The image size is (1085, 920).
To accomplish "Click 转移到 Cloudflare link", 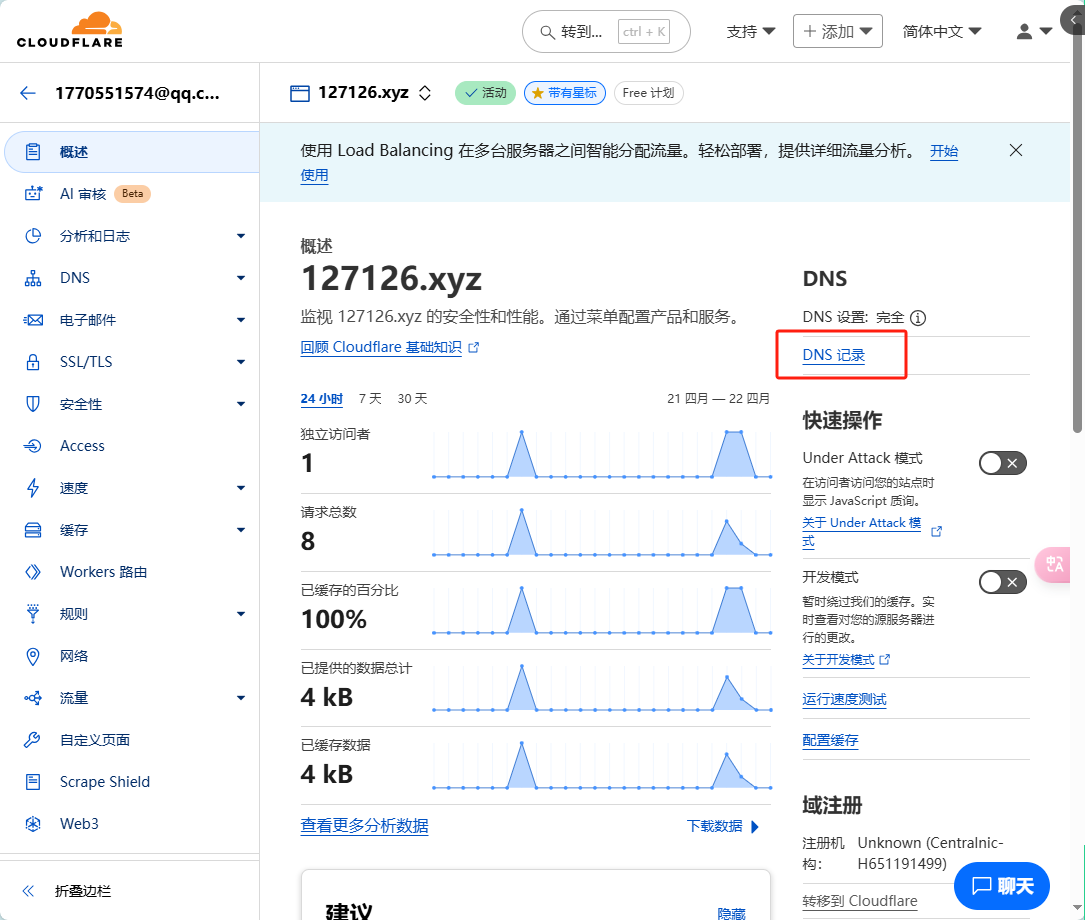I will point(859,901).
